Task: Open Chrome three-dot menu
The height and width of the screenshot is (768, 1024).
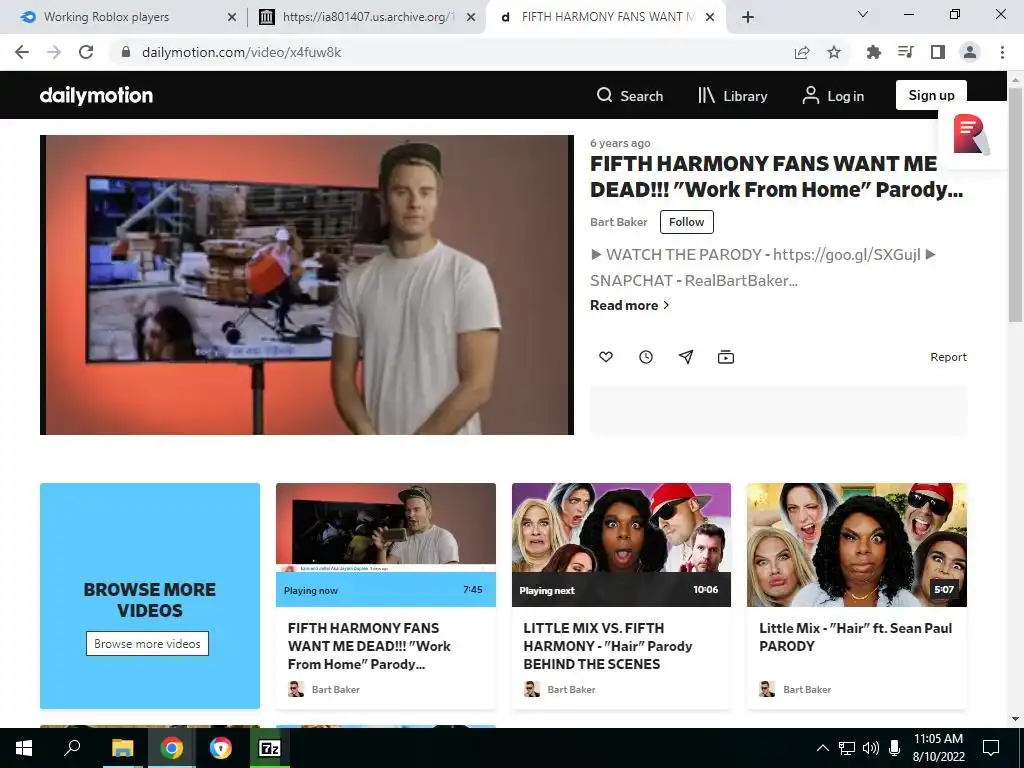Action: coord(1002,52)
